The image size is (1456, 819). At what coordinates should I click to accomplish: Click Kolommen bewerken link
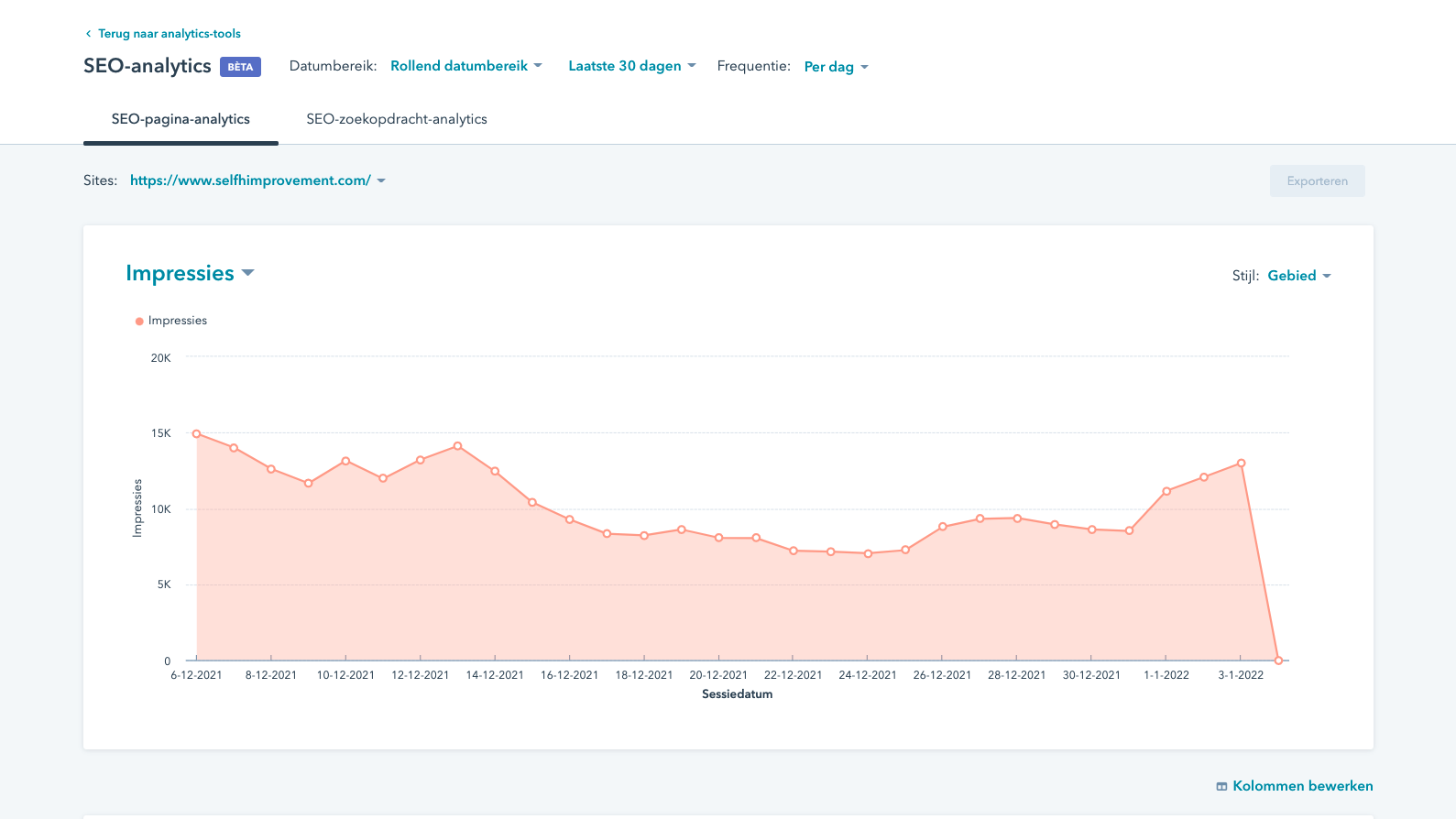(1302, 786)
